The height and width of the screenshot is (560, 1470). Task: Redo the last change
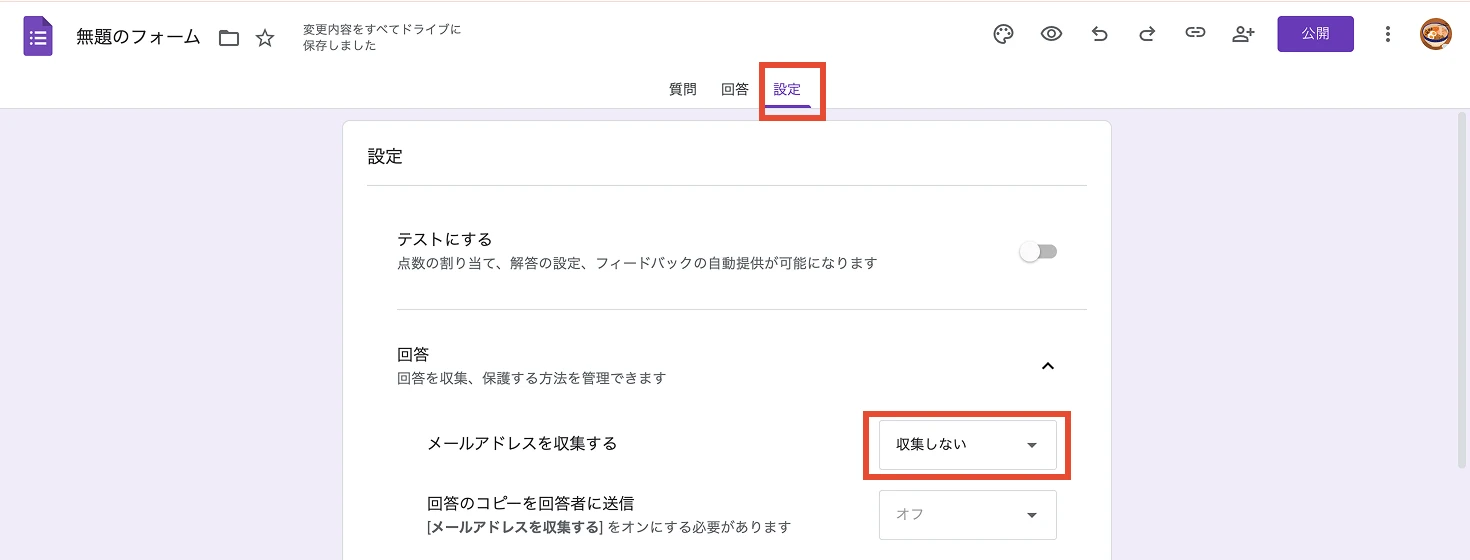click(1147, 34)
